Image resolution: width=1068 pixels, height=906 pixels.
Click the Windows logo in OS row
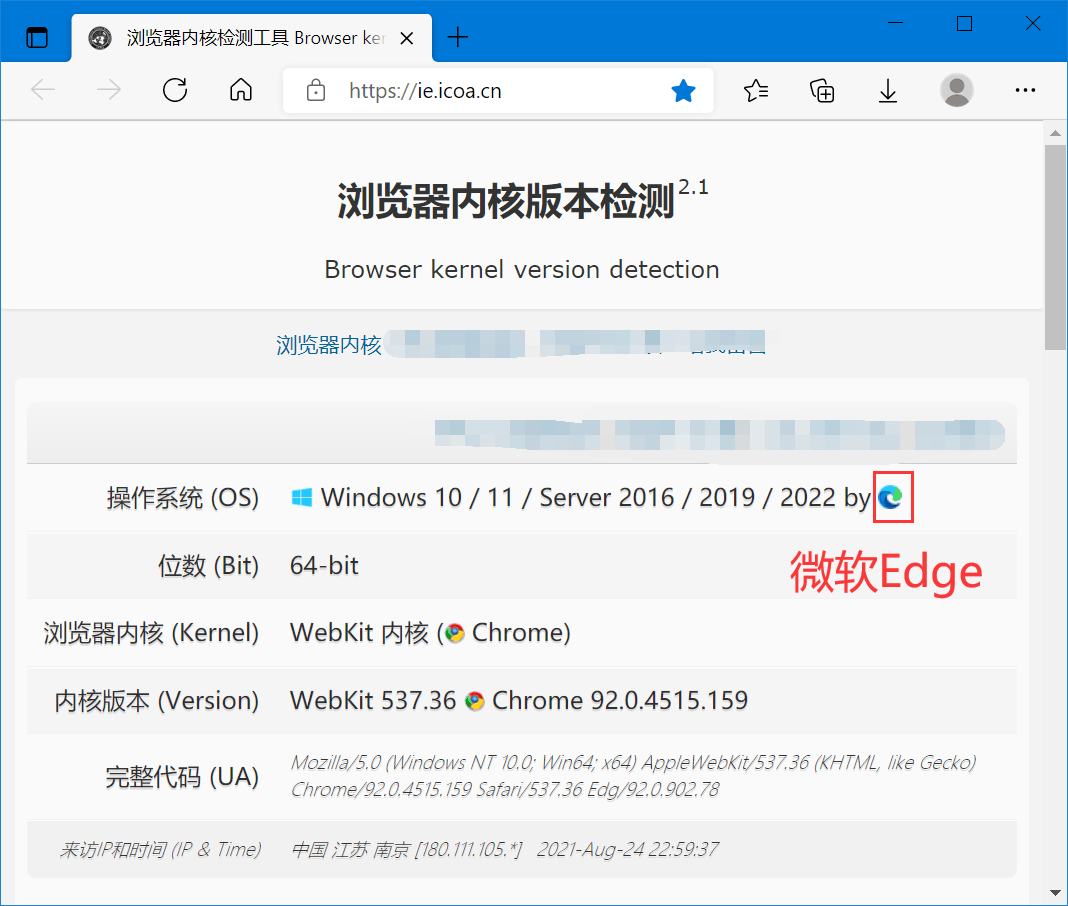[302, 497]
